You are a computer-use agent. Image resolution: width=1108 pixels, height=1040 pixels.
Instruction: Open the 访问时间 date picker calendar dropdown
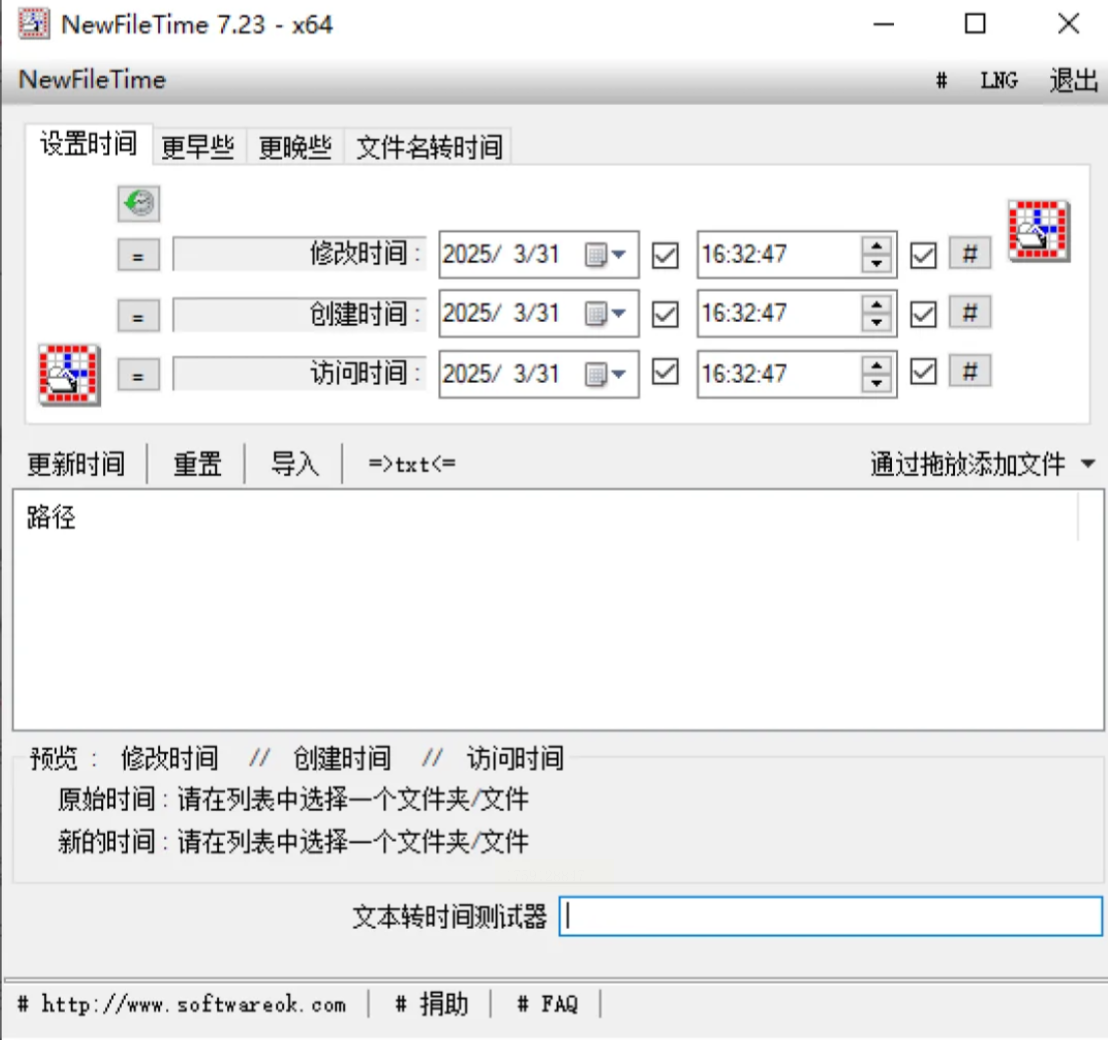click(606, 374)
